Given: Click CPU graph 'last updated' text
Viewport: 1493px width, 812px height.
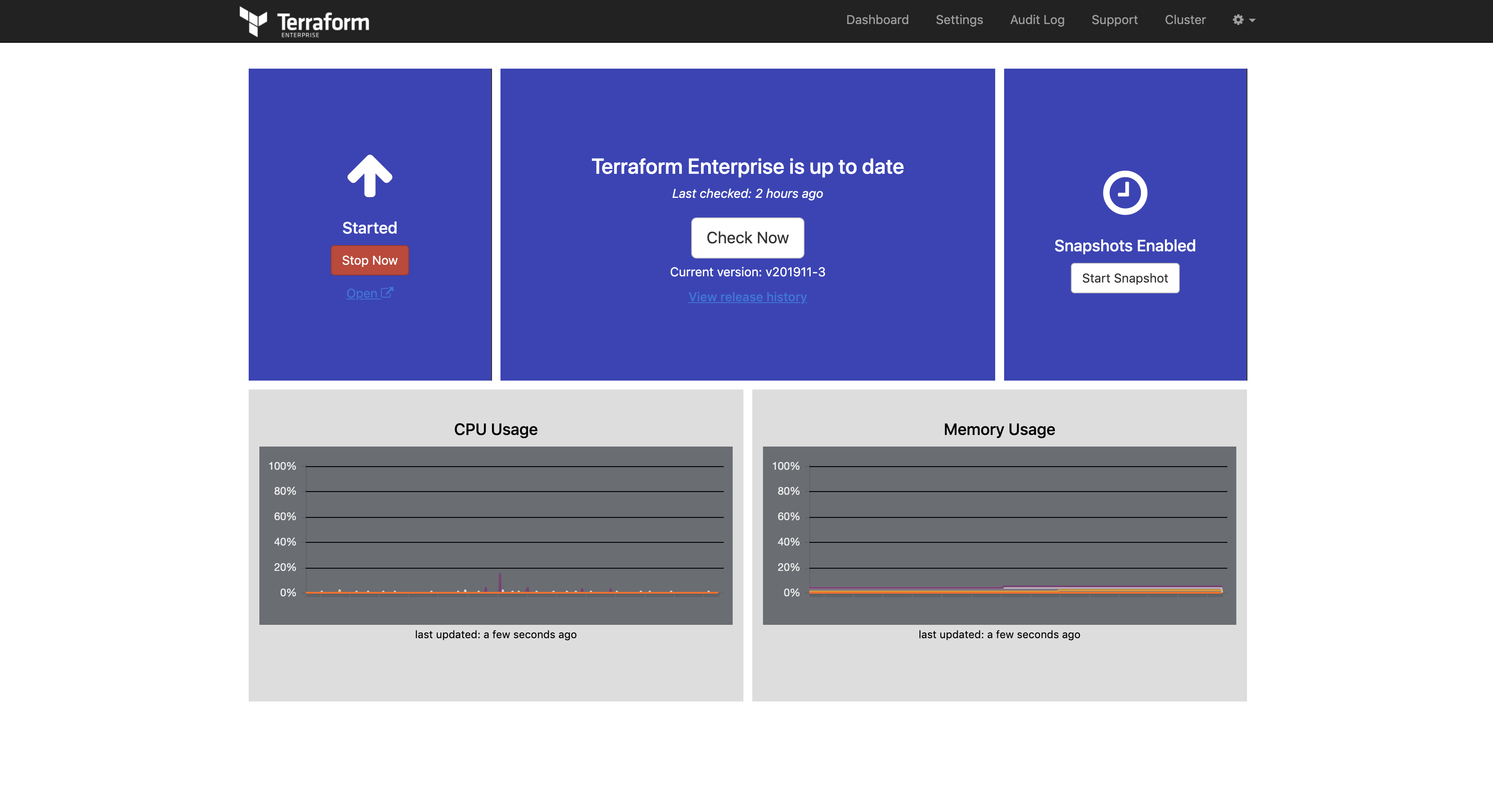Looking at the screenshot, I should point(496,634).
